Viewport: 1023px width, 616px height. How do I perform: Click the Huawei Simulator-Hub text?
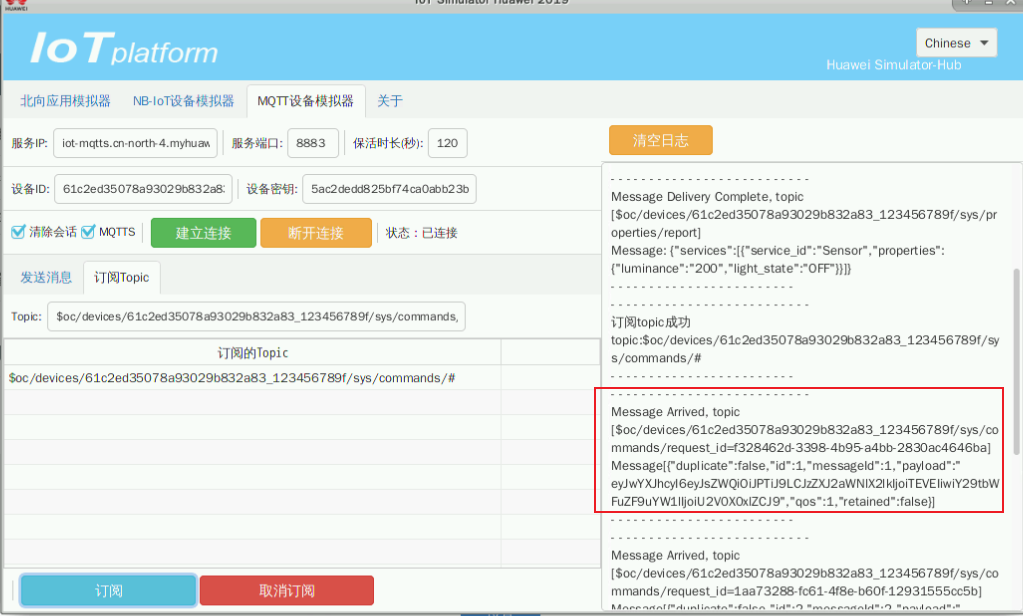click(x=894, y=65)
